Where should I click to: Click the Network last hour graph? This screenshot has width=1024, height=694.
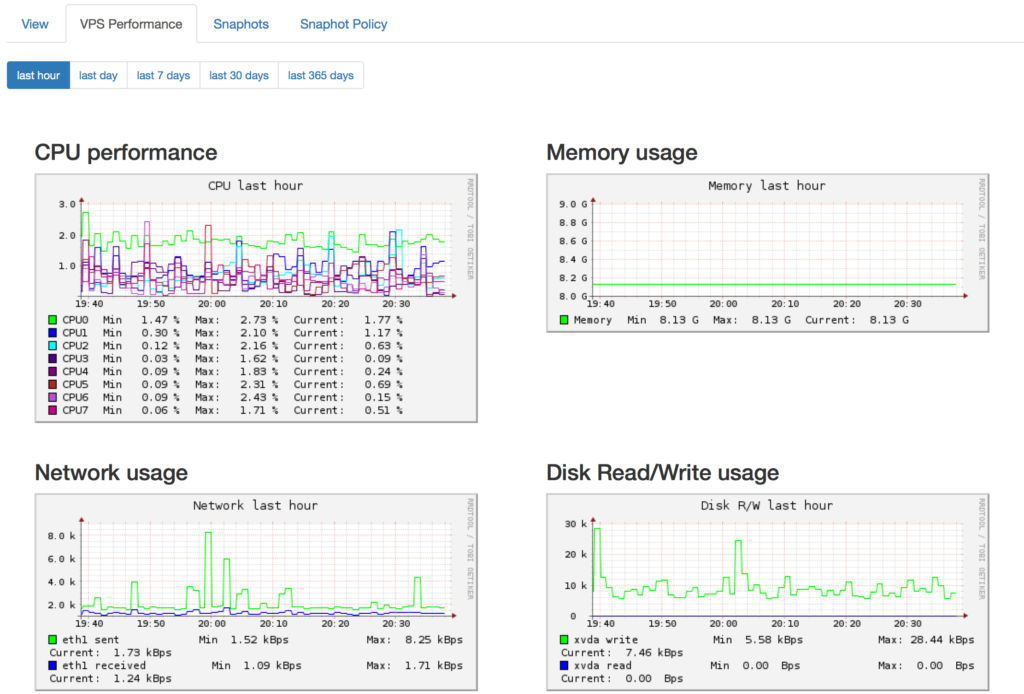[256, 592]
